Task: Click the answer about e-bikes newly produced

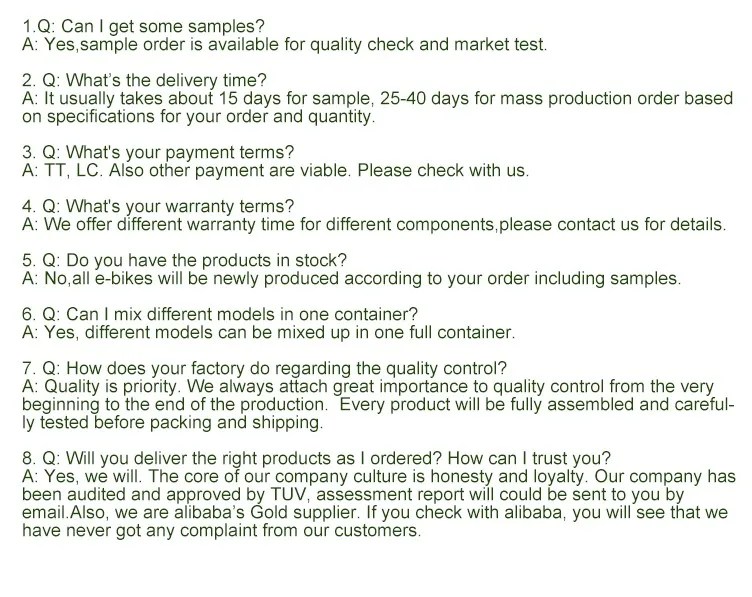Action: point(351,279)
